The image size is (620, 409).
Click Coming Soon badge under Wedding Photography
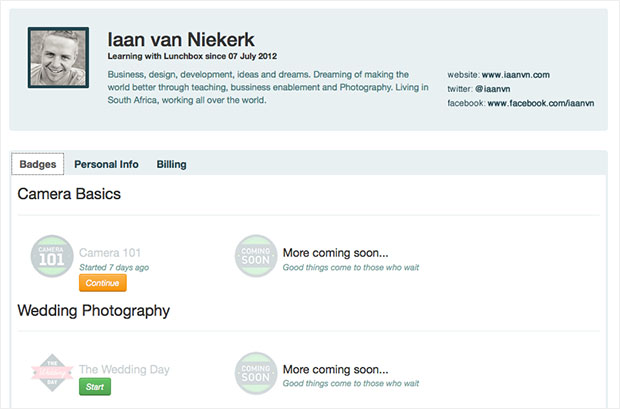click(256, 372)
